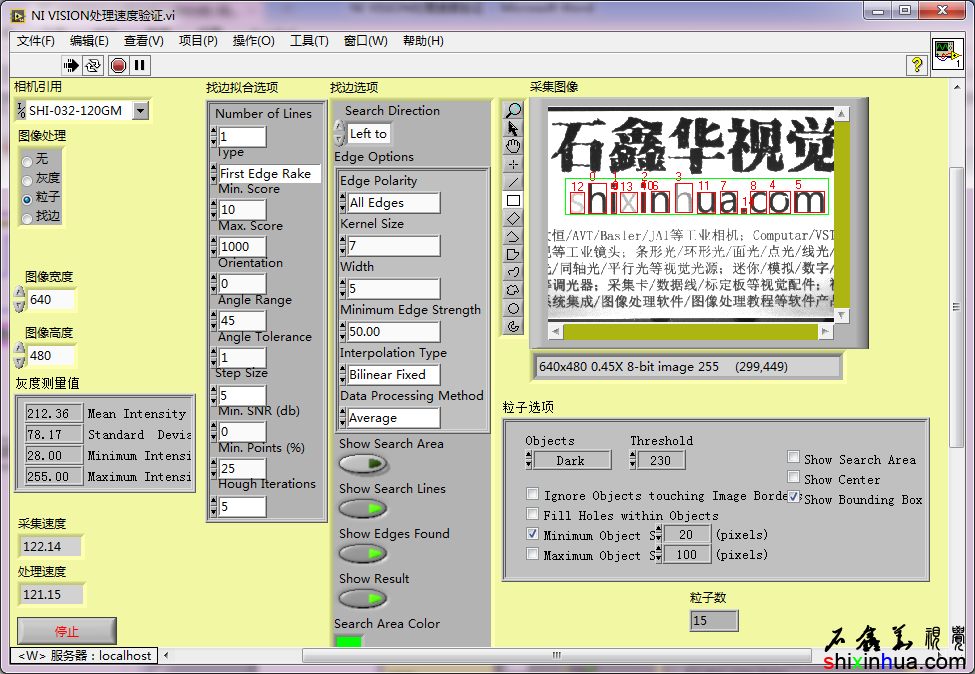Uncheck the Show Bounding Box checkbox

[794, 497]
